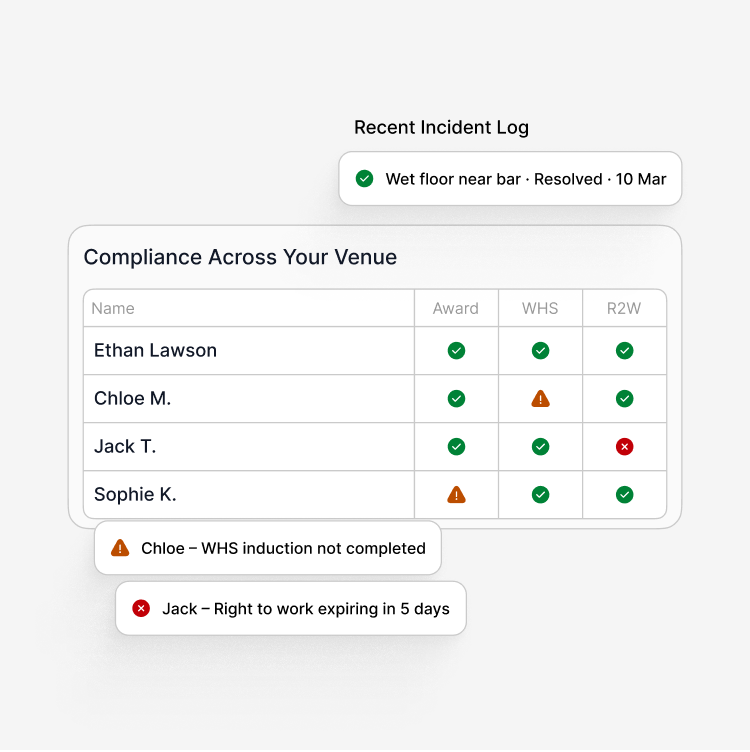
Task: Select the R2W column header
Action: click(x=624, y=308)
